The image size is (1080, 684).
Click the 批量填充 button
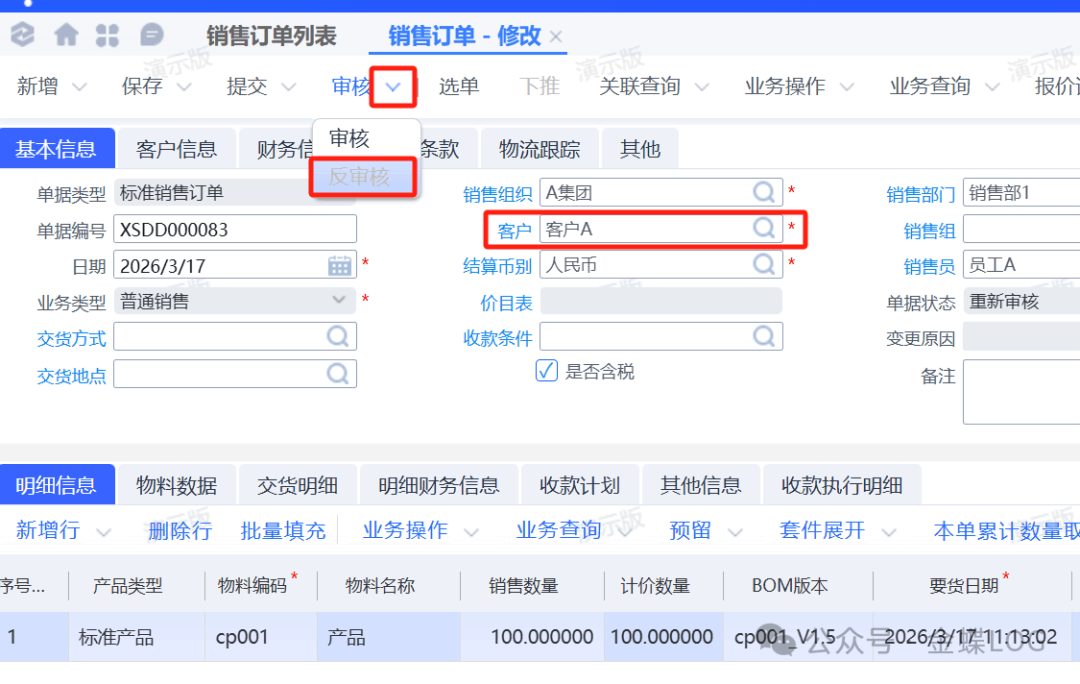[283, 531]
